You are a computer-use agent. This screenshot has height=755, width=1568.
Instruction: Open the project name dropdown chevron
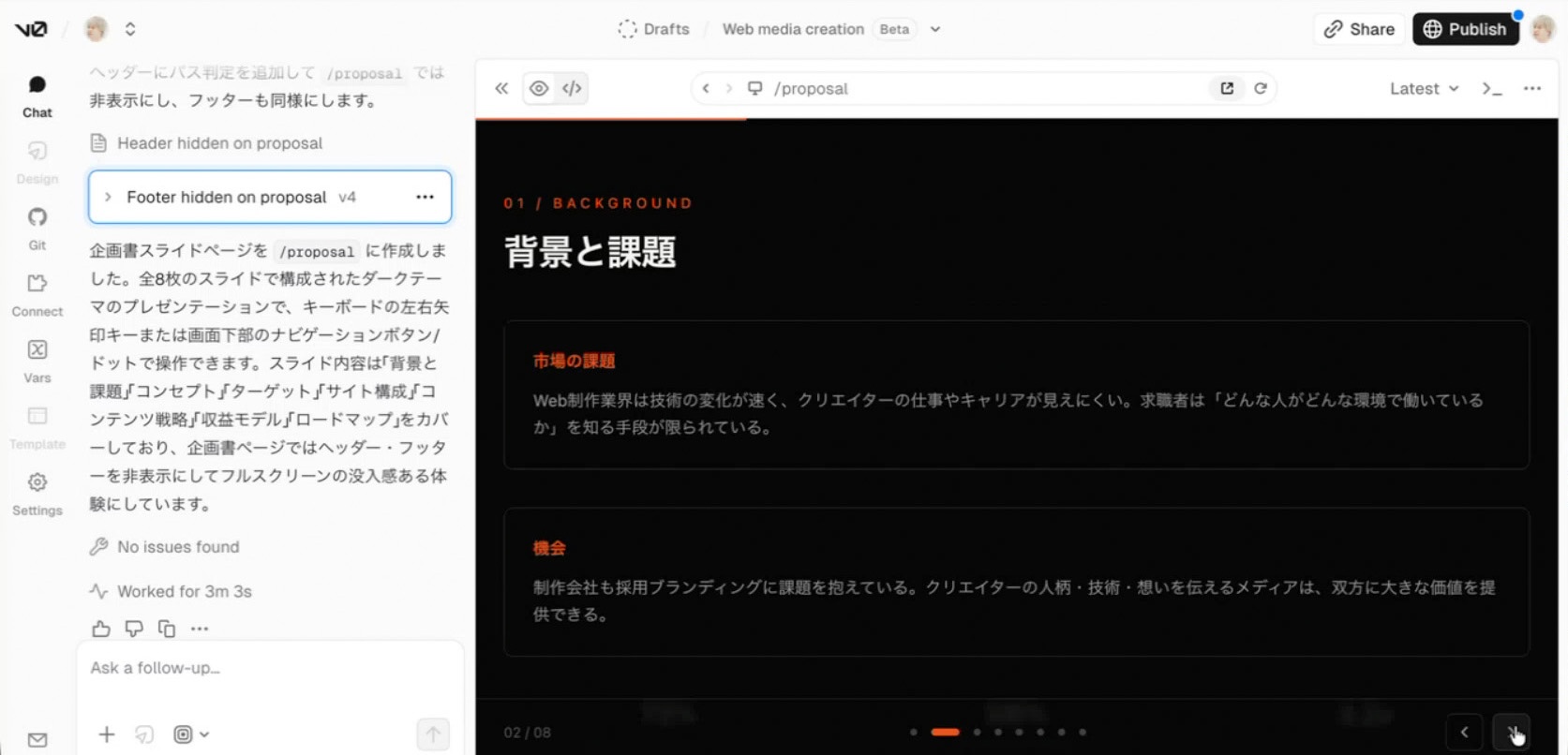tap(934, 29)
